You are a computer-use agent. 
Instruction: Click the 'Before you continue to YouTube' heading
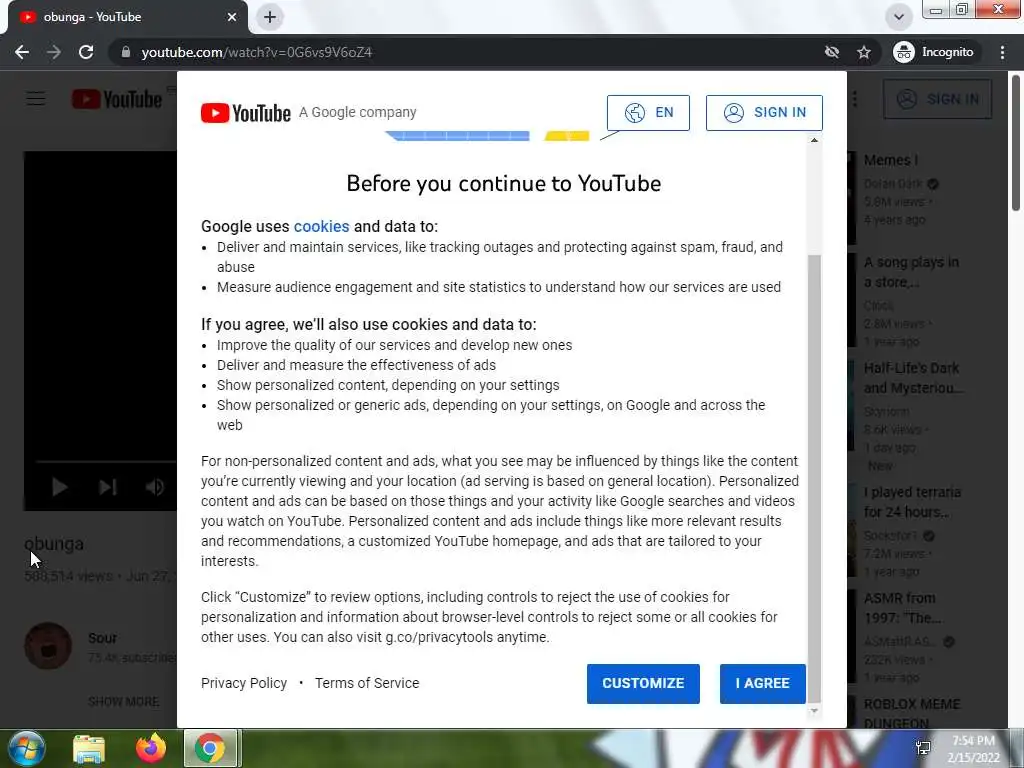pyautogui.click(x=504, y=184)
